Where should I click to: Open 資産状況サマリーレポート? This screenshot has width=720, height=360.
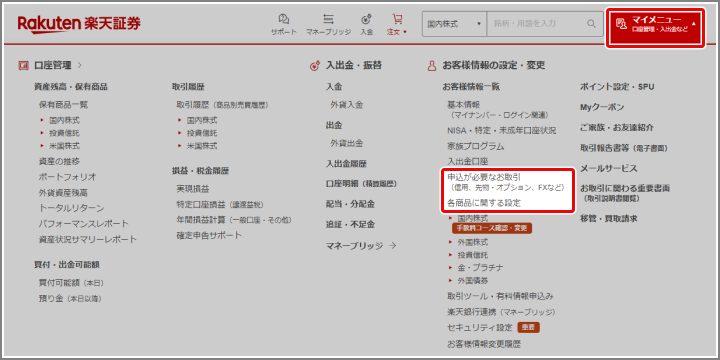point(88,240)
